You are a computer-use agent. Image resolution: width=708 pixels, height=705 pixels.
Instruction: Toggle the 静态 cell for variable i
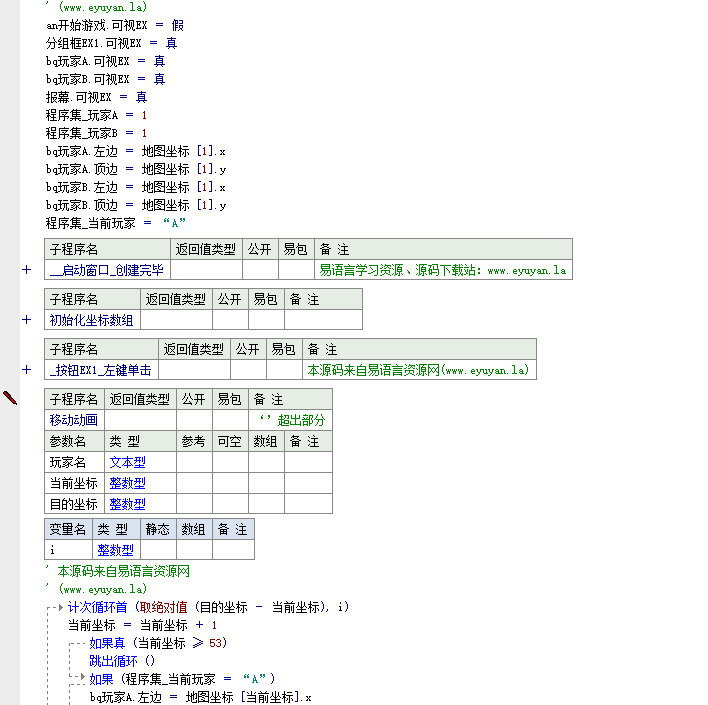[x=158, y=549]
